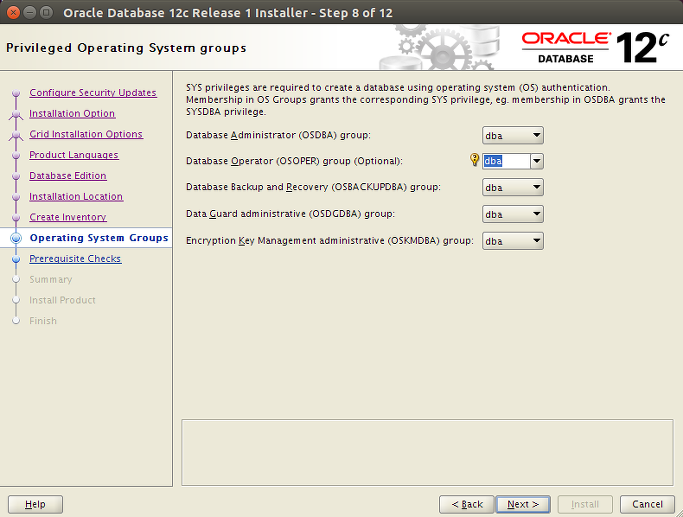The width and height of the screenshot is (683, 517).
Task: Click the Cancel button
Action: (647, 504)
